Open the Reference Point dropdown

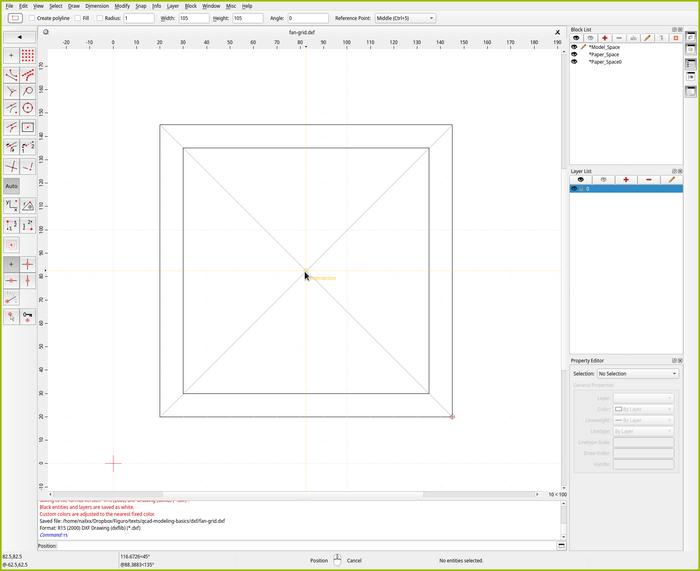(405, 18)
